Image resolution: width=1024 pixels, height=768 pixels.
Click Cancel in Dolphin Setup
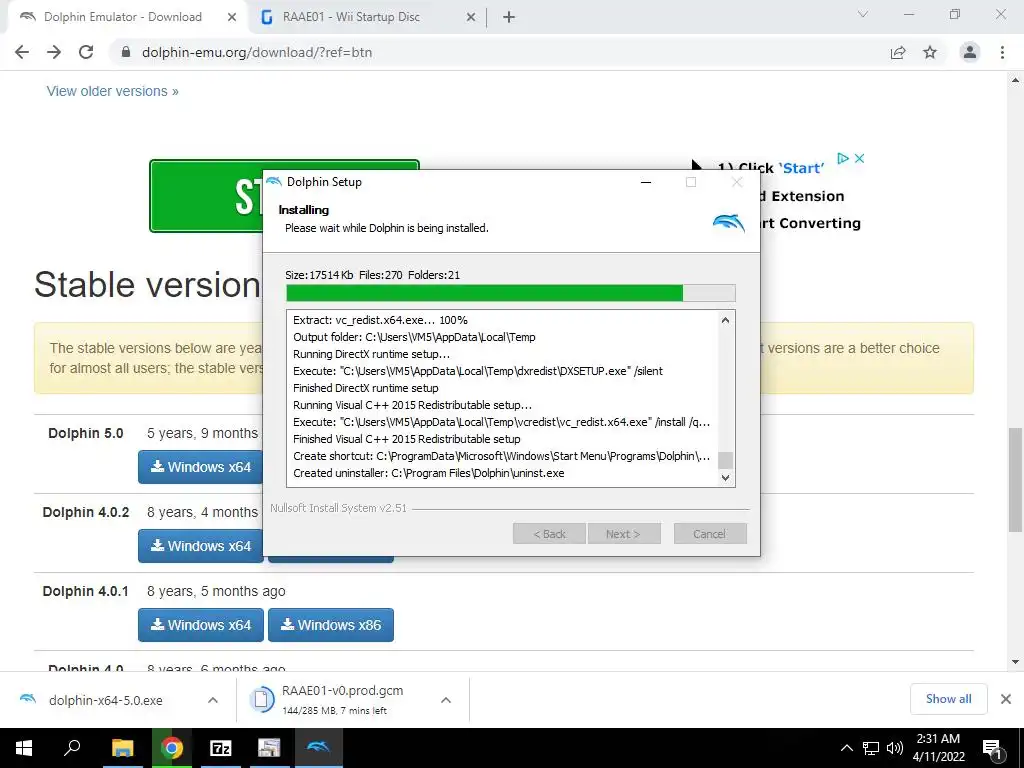(x=709, y=534)
